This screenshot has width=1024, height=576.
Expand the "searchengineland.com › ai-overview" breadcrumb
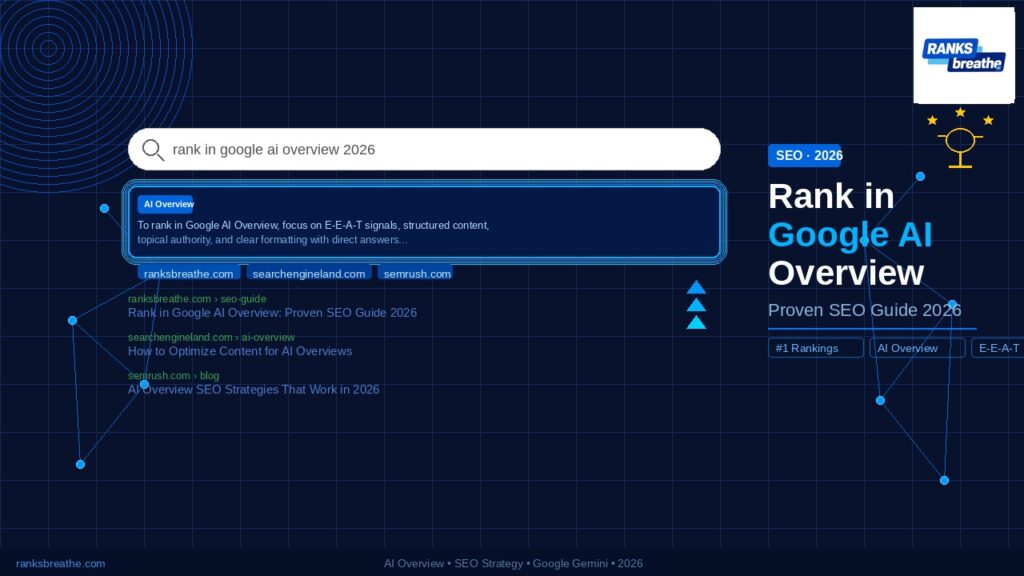(x=212, y=337)
